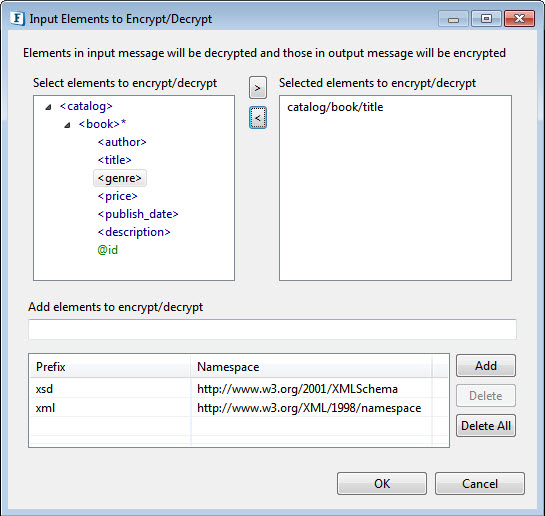Viewport: 545px width, 516px height.
Task: Click the move-right '>' arrow button
Action: point(258,88)
